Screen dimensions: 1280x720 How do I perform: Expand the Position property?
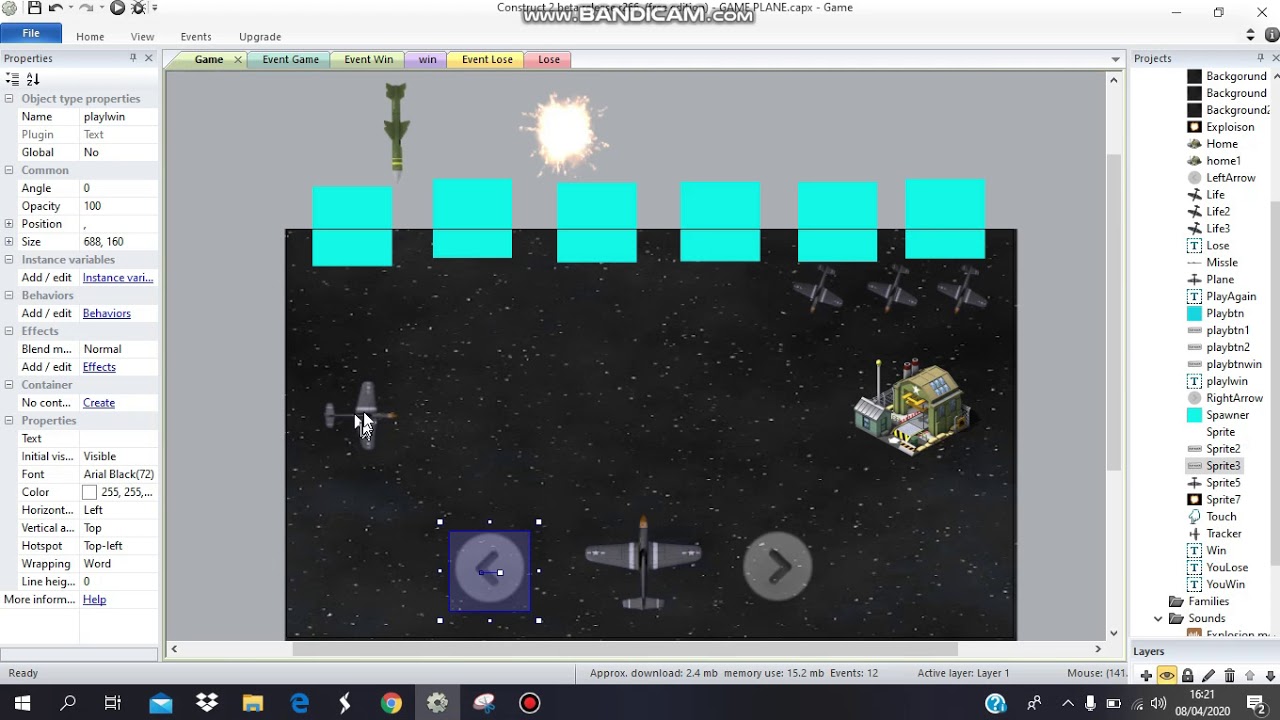point(9,224)
